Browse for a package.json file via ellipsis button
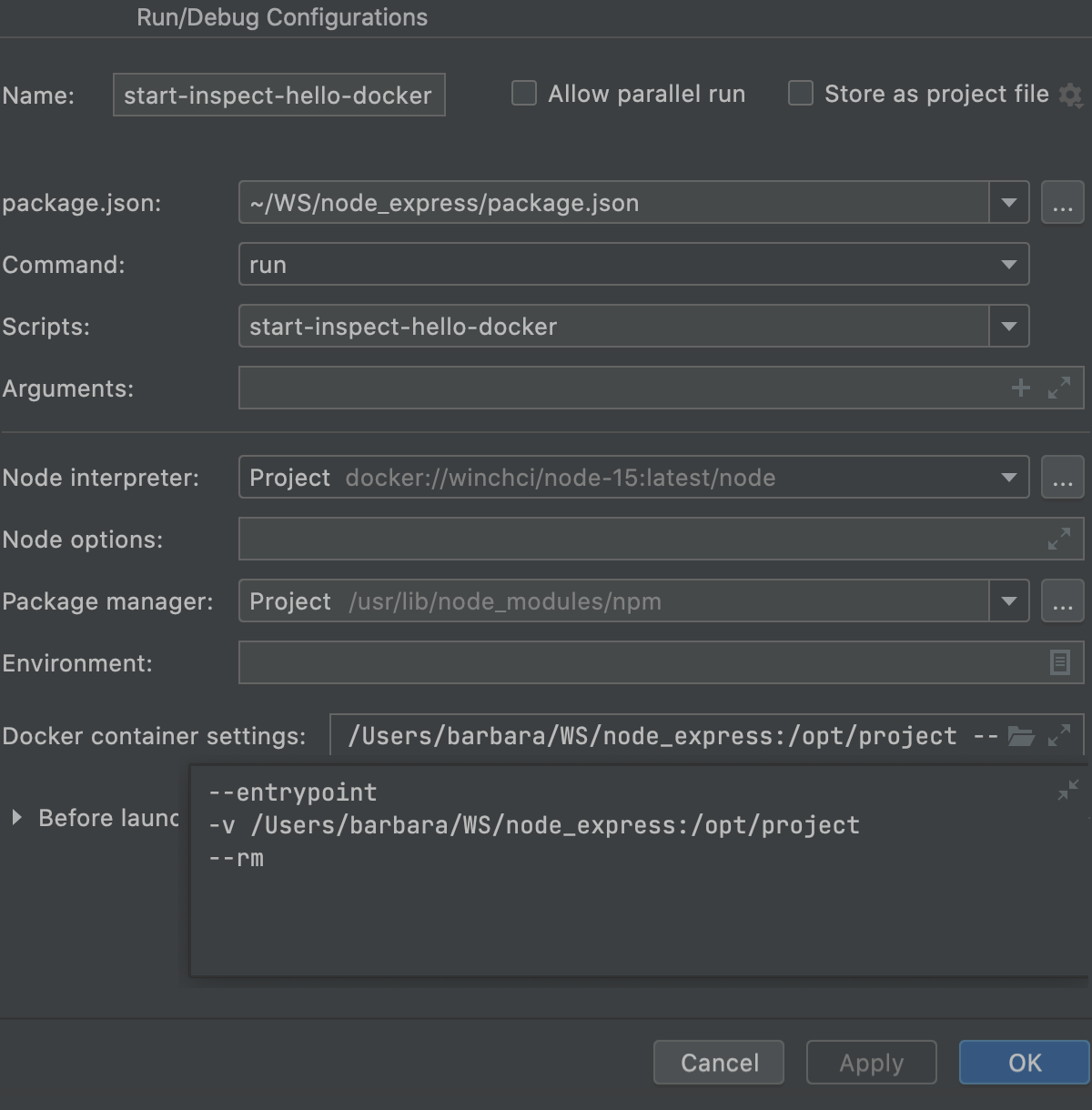 pyautogui.click(x=1062, y=202)
